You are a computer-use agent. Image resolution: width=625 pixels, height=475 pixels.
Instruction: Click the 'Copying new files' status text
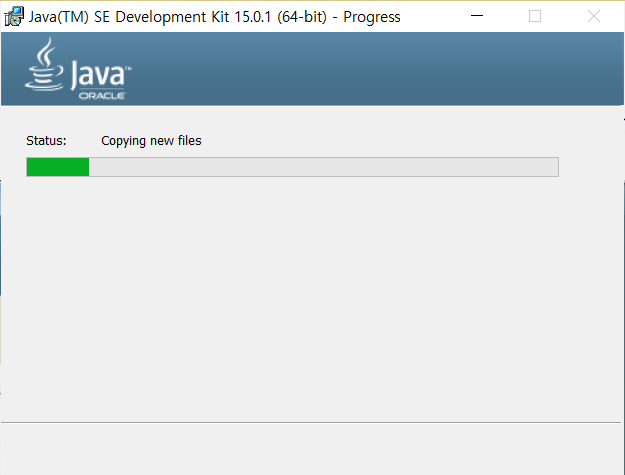151,141
